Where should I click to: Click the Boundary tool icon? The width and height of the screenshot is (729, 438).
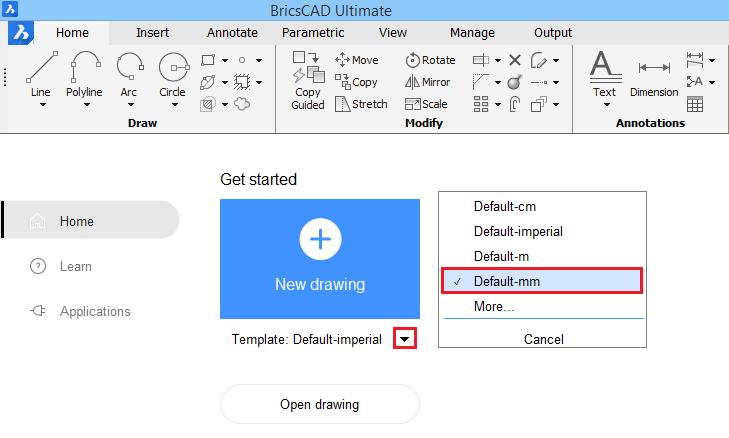click(x=242, y=82)
